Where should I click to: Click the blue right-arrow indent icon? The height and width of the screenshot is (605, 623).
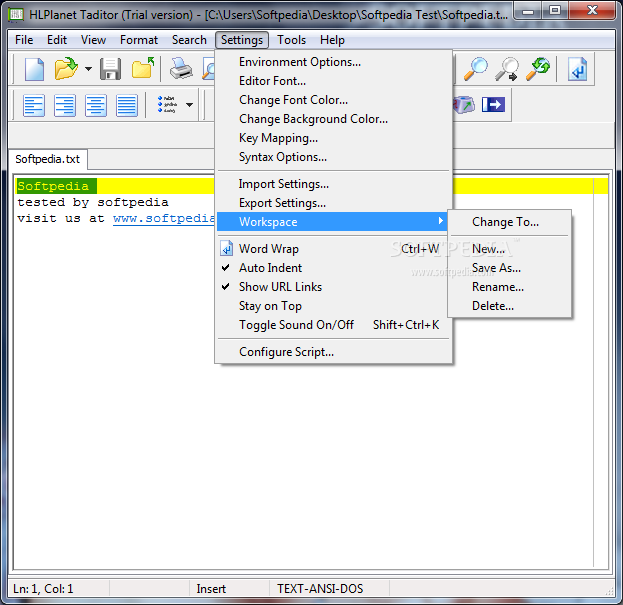[493, 105]
